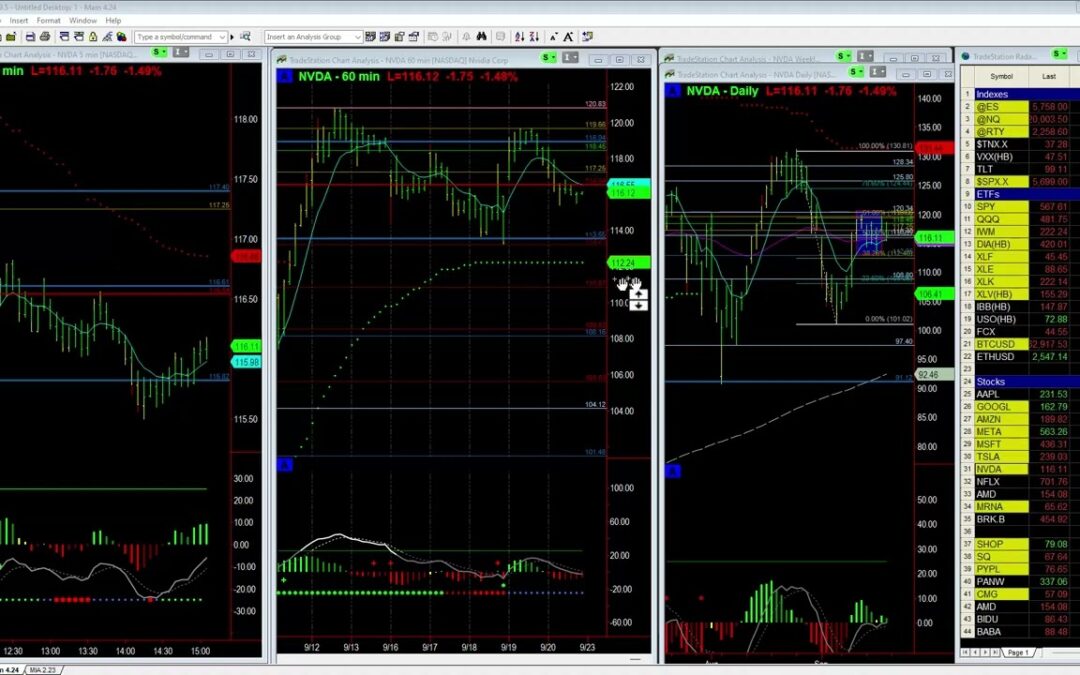Open the Insert an Analysis Group dropdown
1080x675 pixels.
(357, 36)
